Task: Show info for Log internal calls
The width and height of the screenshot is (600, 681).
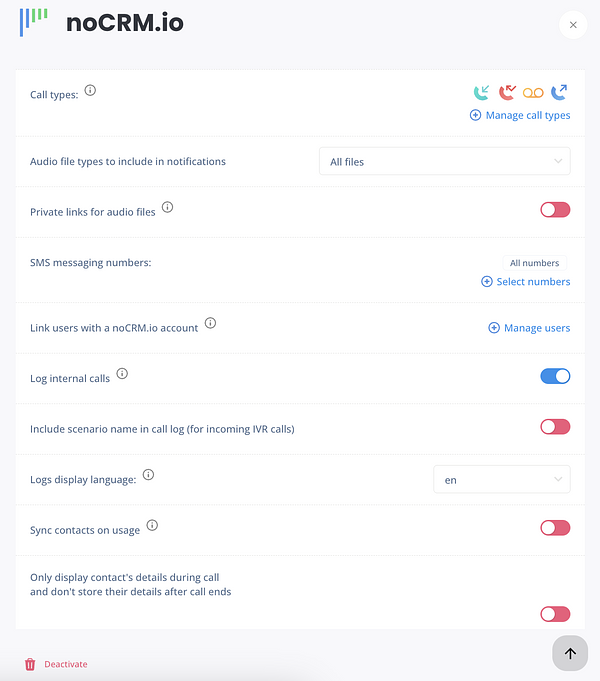Action: click(x=122, y=374)
